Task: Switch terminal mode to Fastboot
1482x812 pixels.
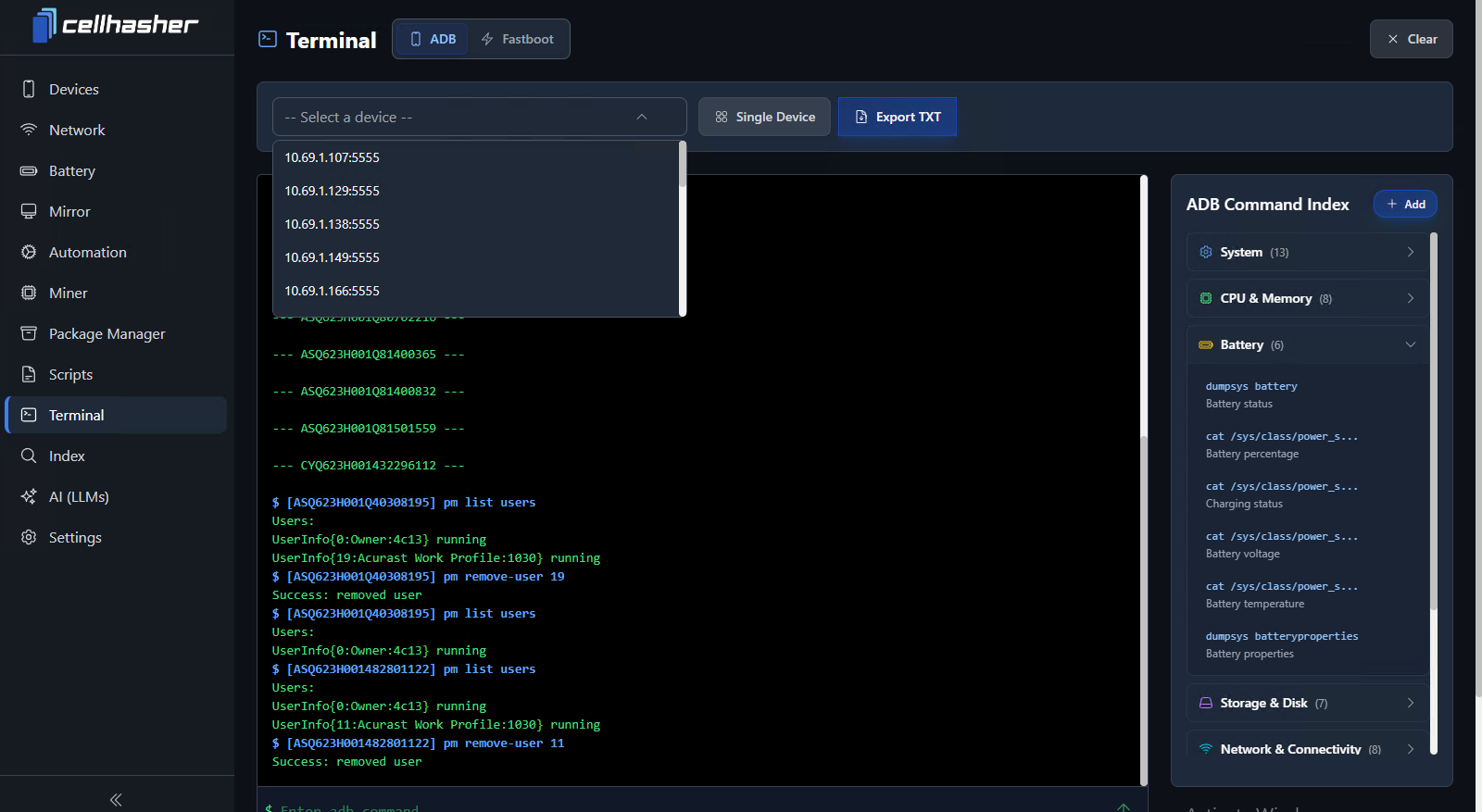Action: coord(518,39)
